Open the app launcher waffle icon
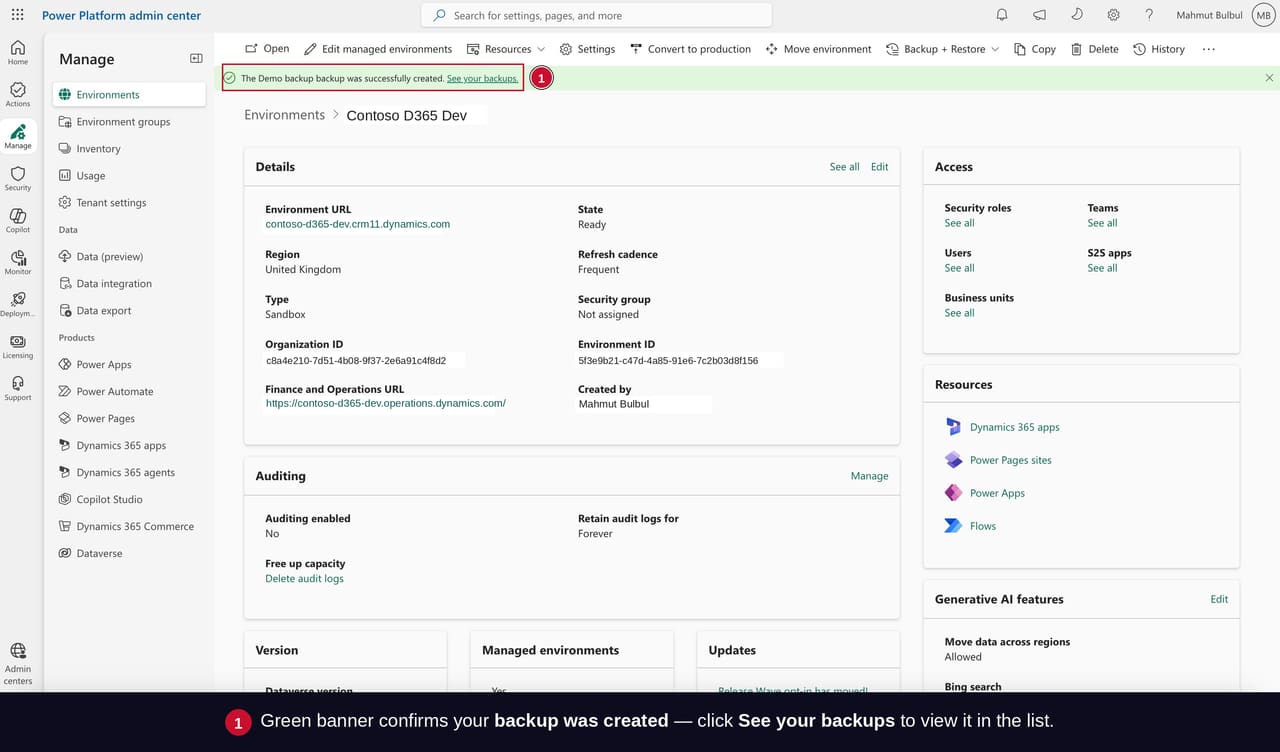1280x752 pixels. tap(17, 15)
